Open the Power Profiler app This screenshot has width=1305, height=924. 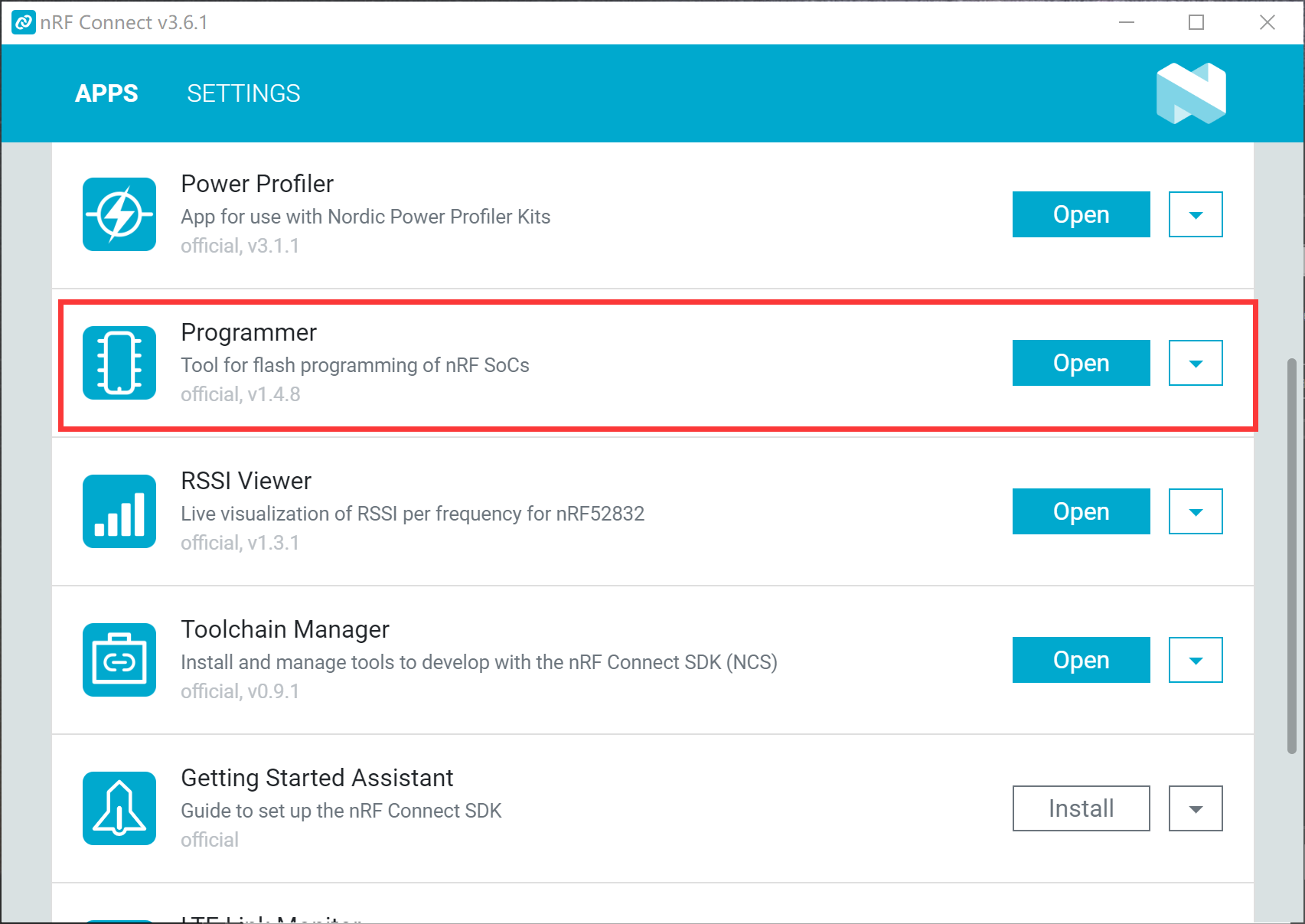point(1081,214)
